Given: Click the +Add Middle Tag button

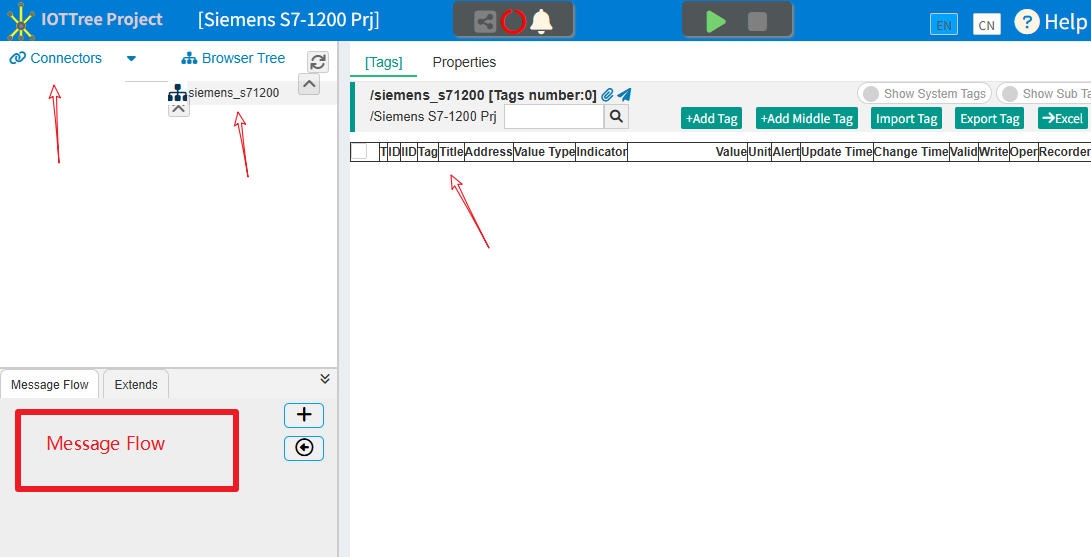Looking at the screenshot, I should 806,118.
